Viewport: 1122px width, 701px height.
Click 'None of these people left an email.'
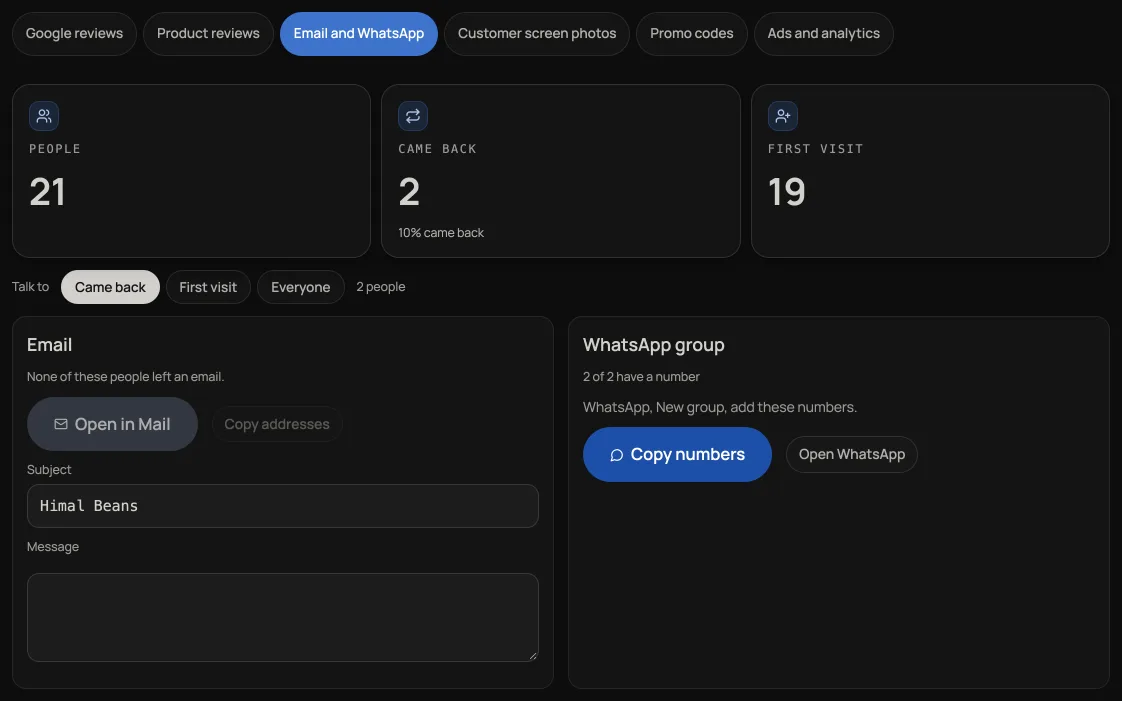[125, 376]
